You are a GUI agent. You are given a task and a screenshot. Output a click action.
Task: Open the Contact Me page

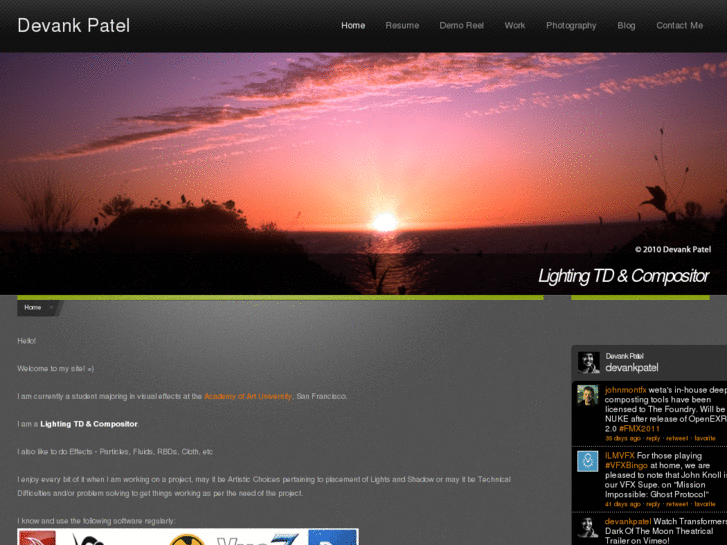(x=679, y=26)
